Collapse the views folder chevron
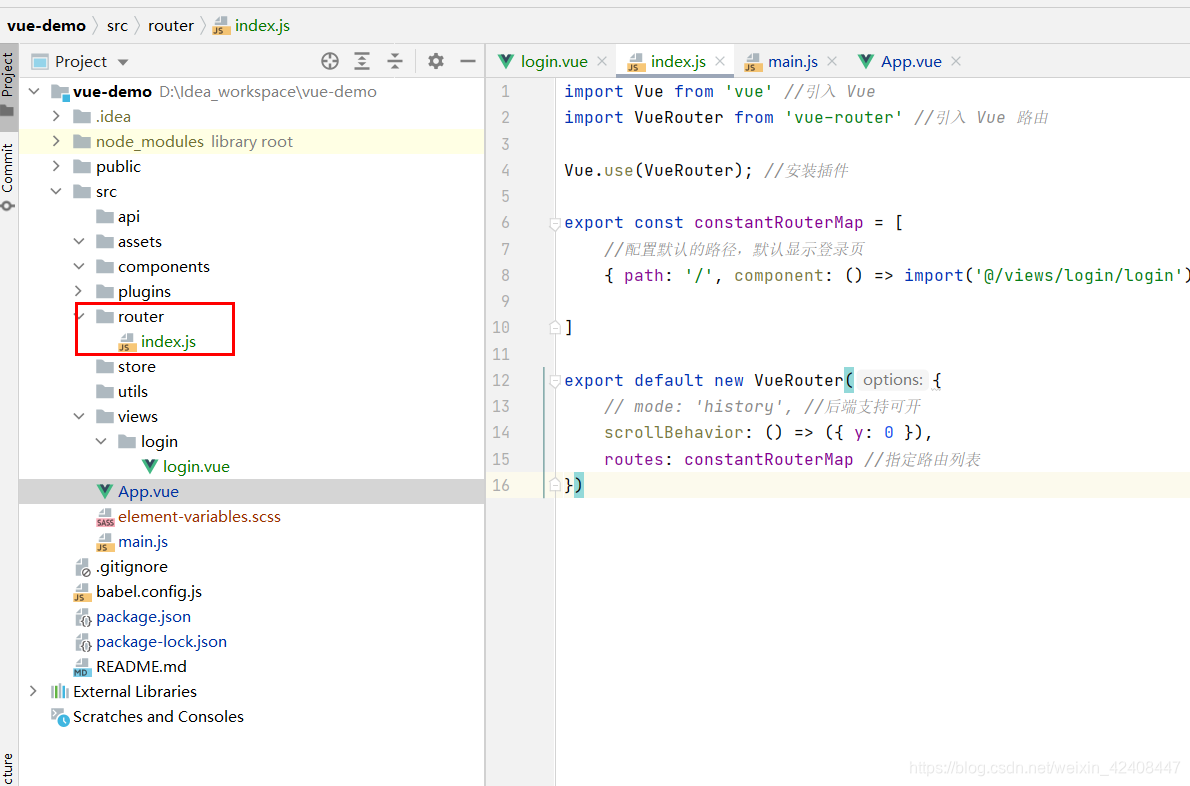1190x786 pixels. 79,417
